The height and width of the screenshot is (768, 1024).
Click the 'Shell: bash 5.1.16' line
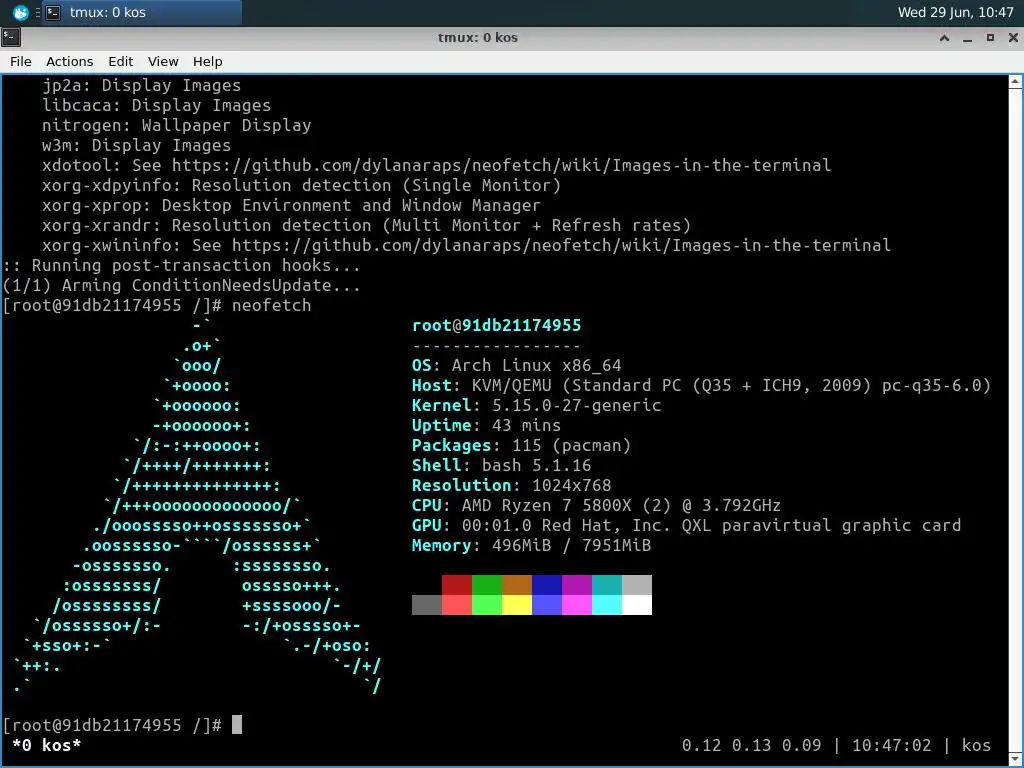pyautogui.click(x=502, y=466)
